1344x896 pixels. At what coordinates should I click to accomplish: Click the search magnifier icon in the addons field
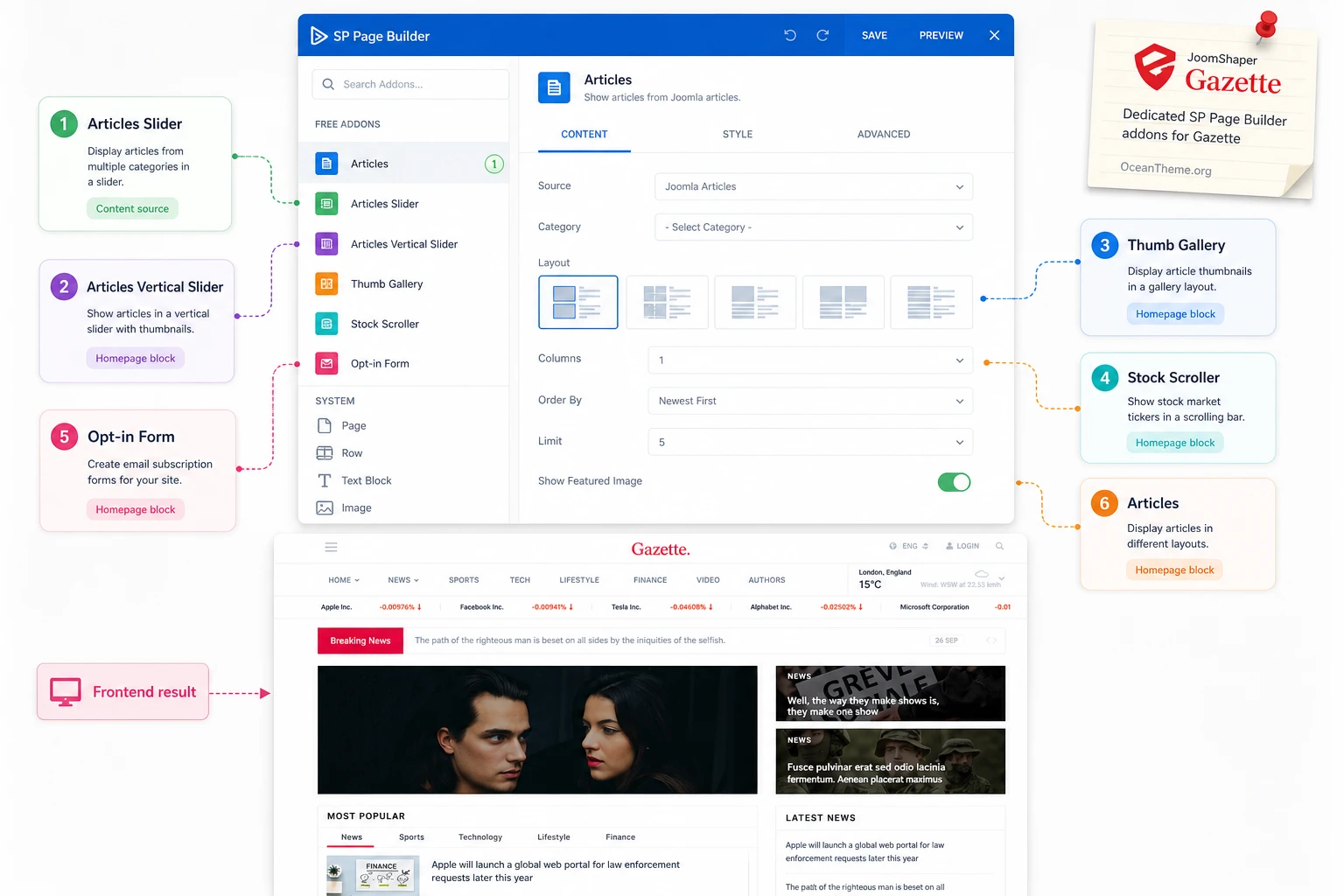pyautogui.click(x=328, y=84)
